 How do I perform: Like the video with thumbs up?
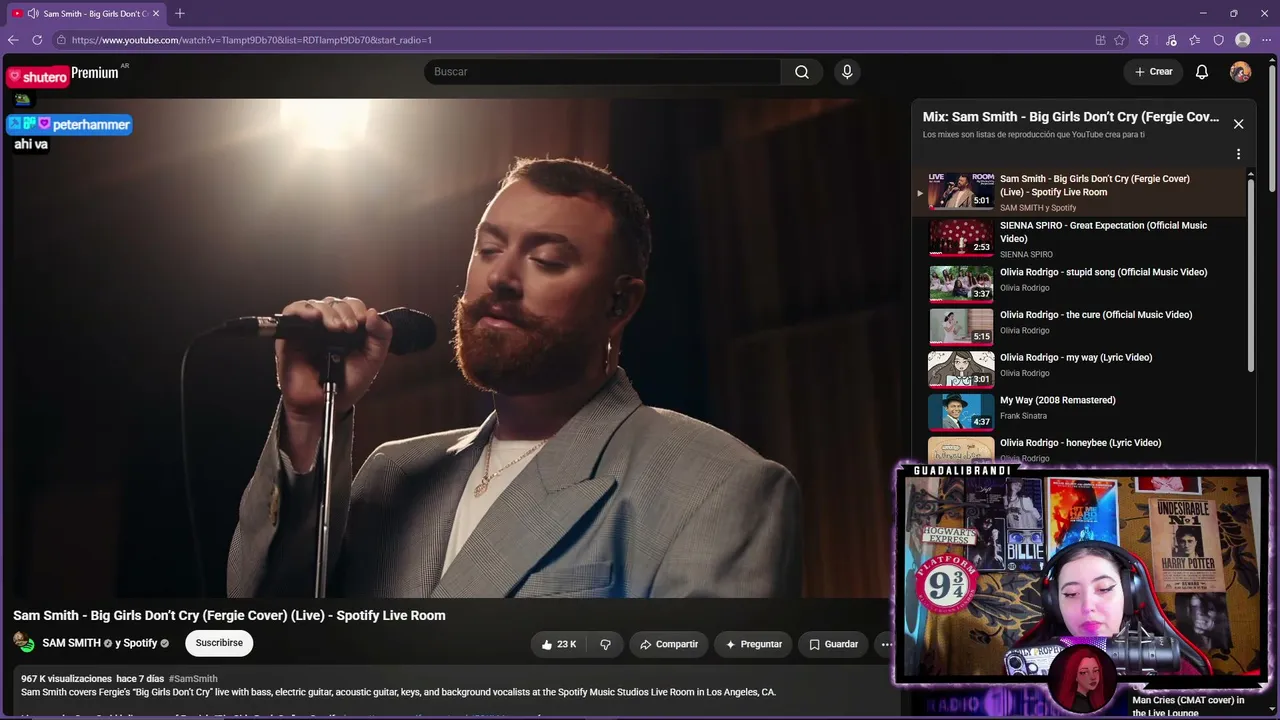559,644
